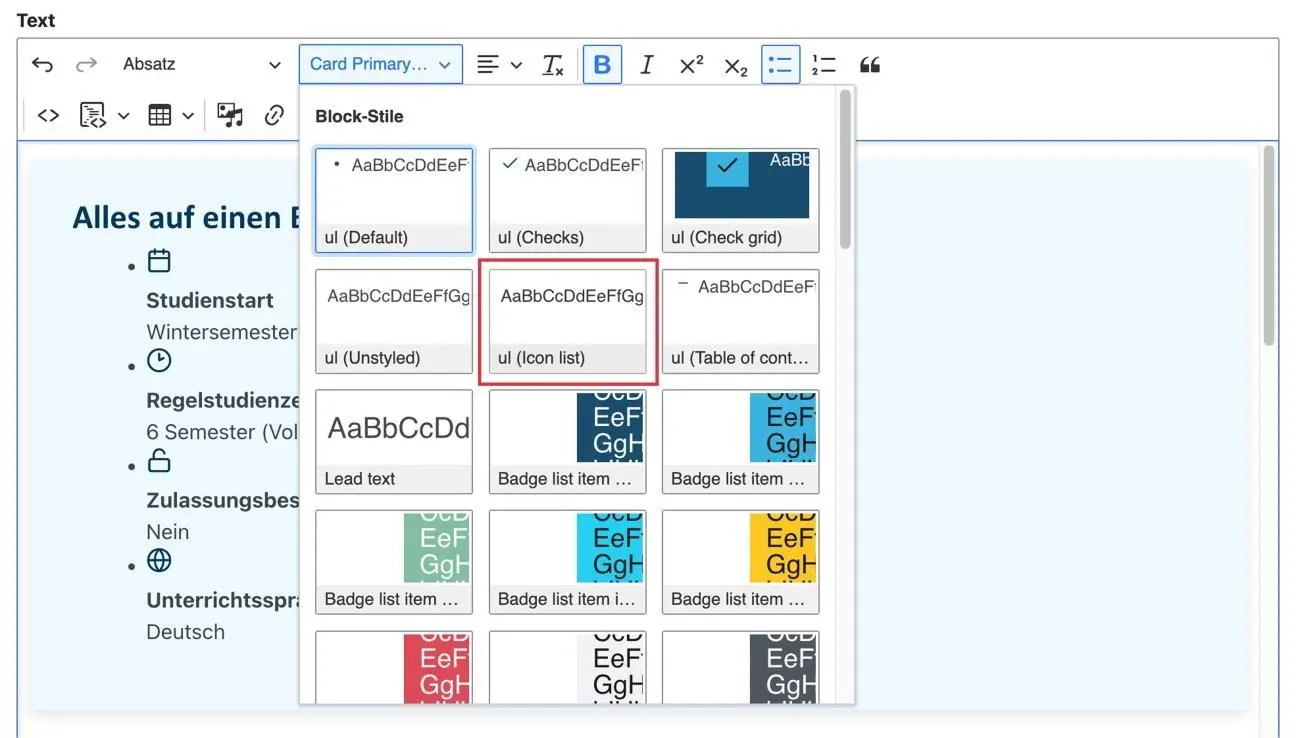Click the superscript icon

691,65
